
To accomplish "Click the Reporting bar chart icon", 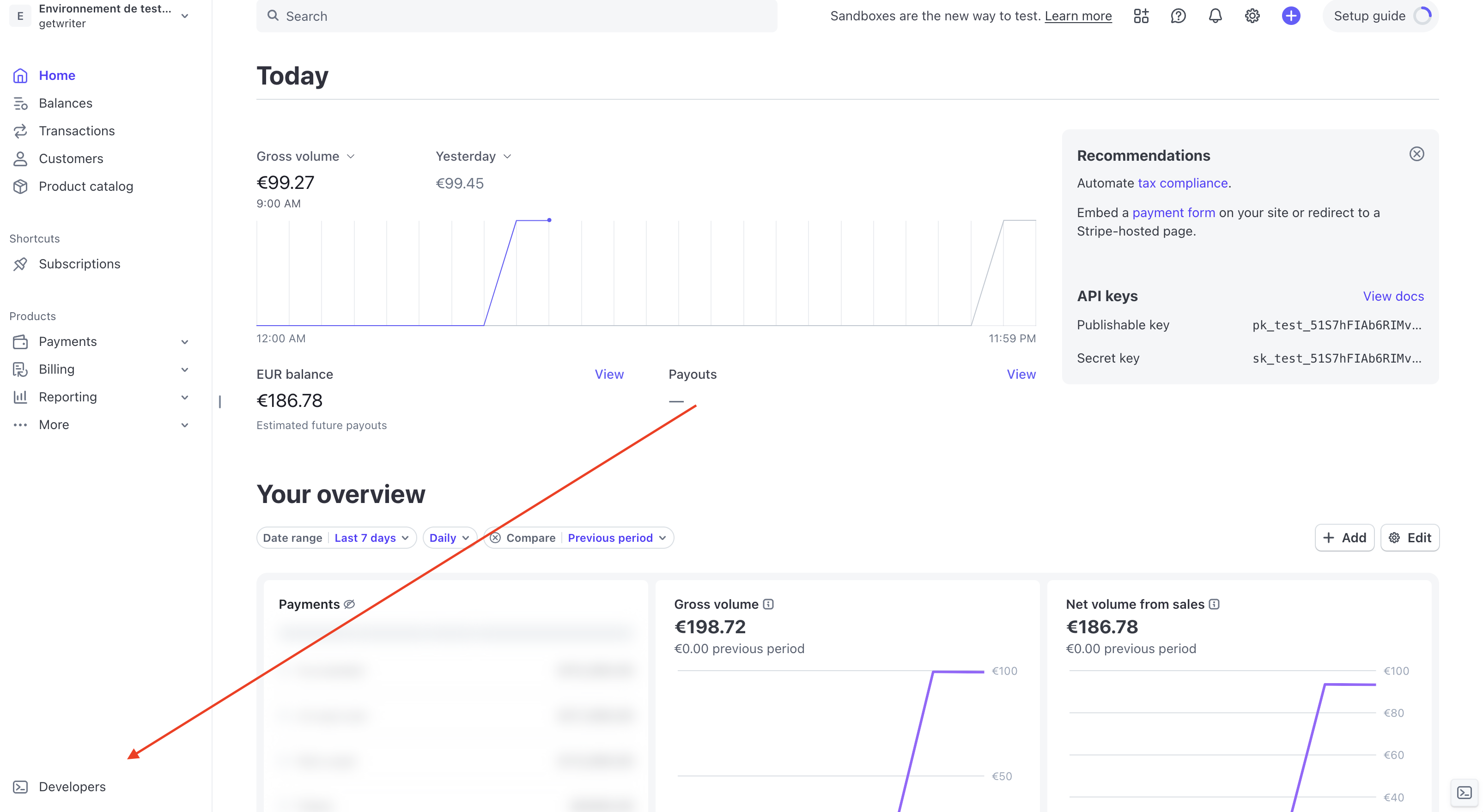I will point(20,397).
